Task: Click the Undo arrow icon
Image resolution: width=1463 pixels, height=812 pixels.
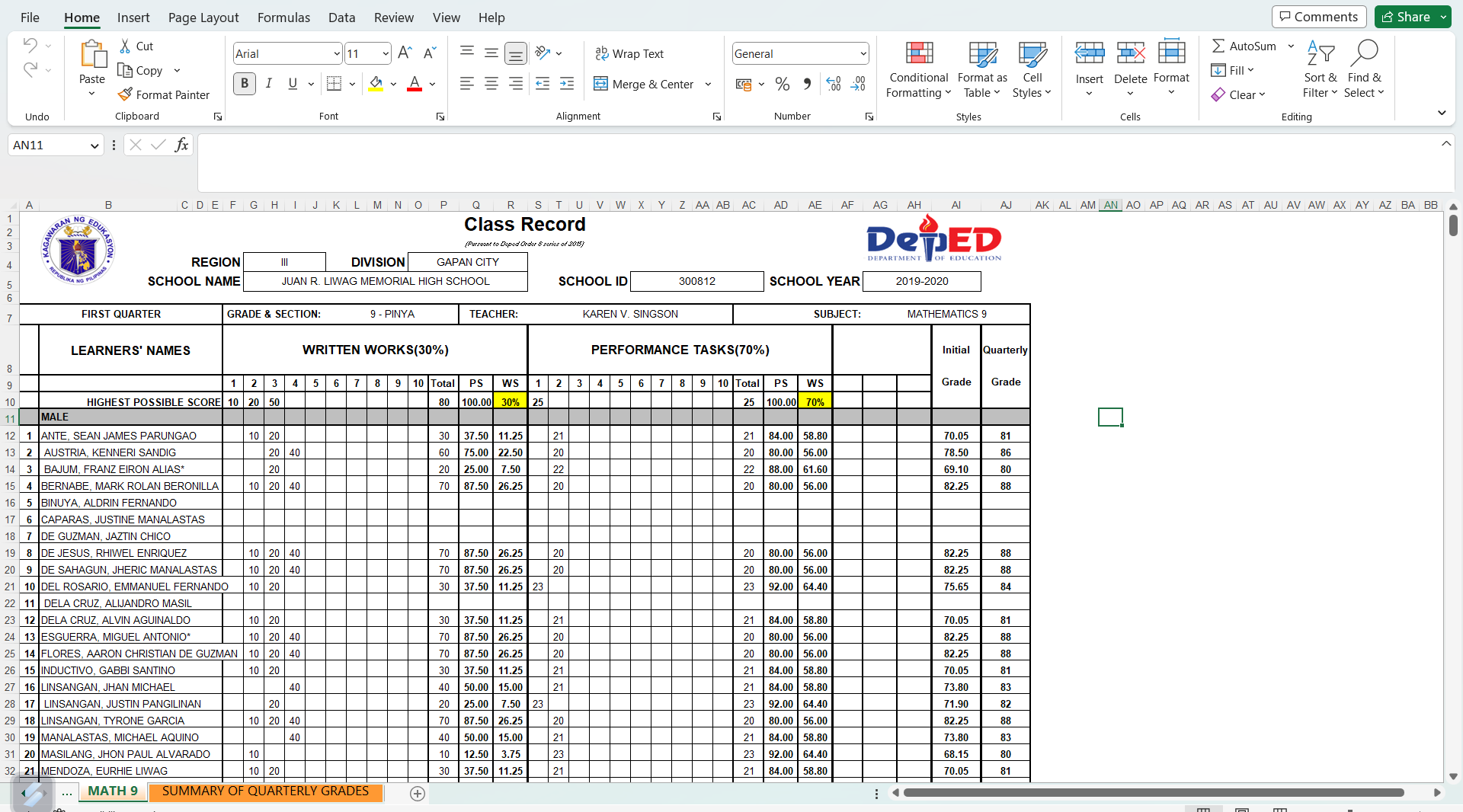Action: tap(30, 45)
